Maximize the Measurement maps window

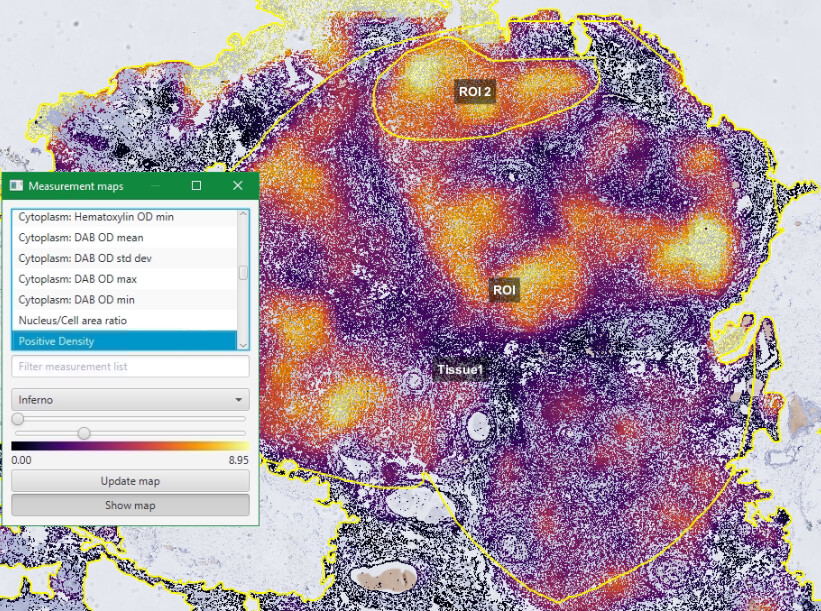196,186
